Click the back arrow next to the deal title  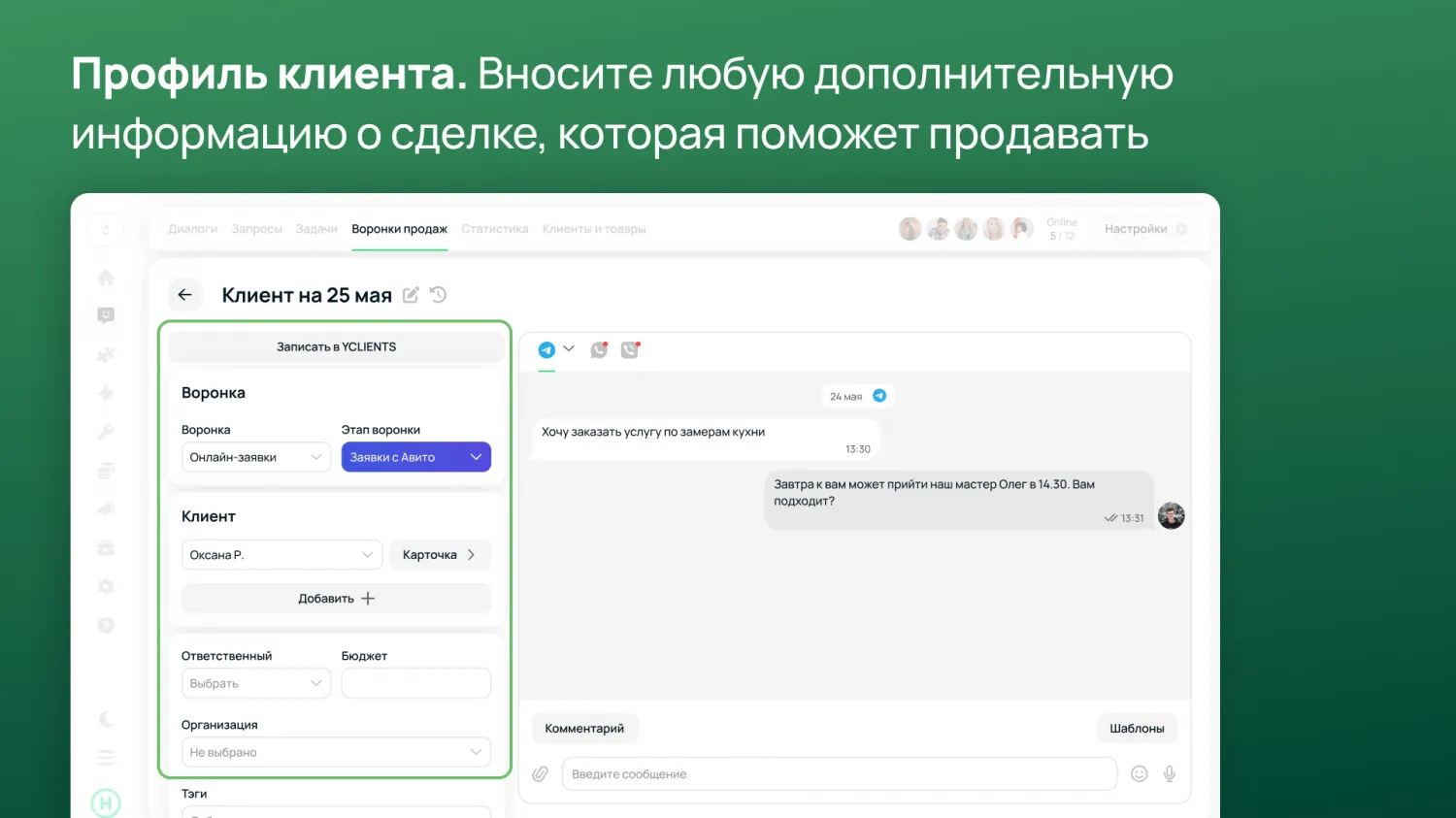(184, 295)
